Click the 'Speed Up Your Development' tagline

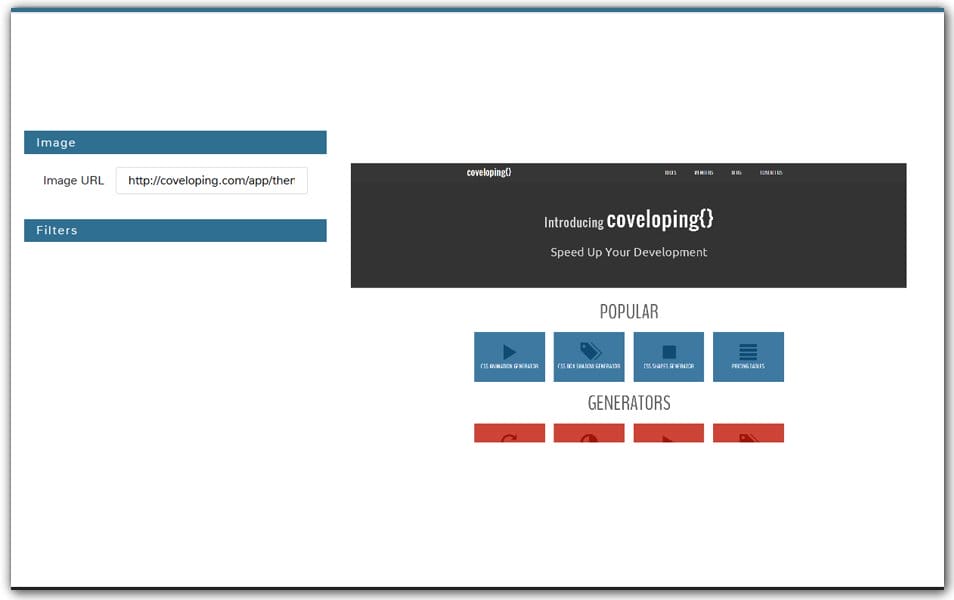pos(629,252)
